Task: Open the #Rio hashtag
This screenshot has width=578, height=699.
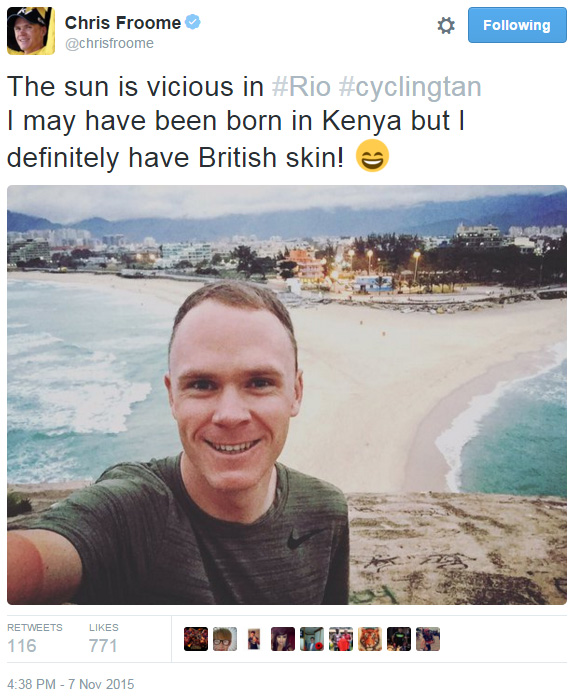Action: (x=301, y=86)
